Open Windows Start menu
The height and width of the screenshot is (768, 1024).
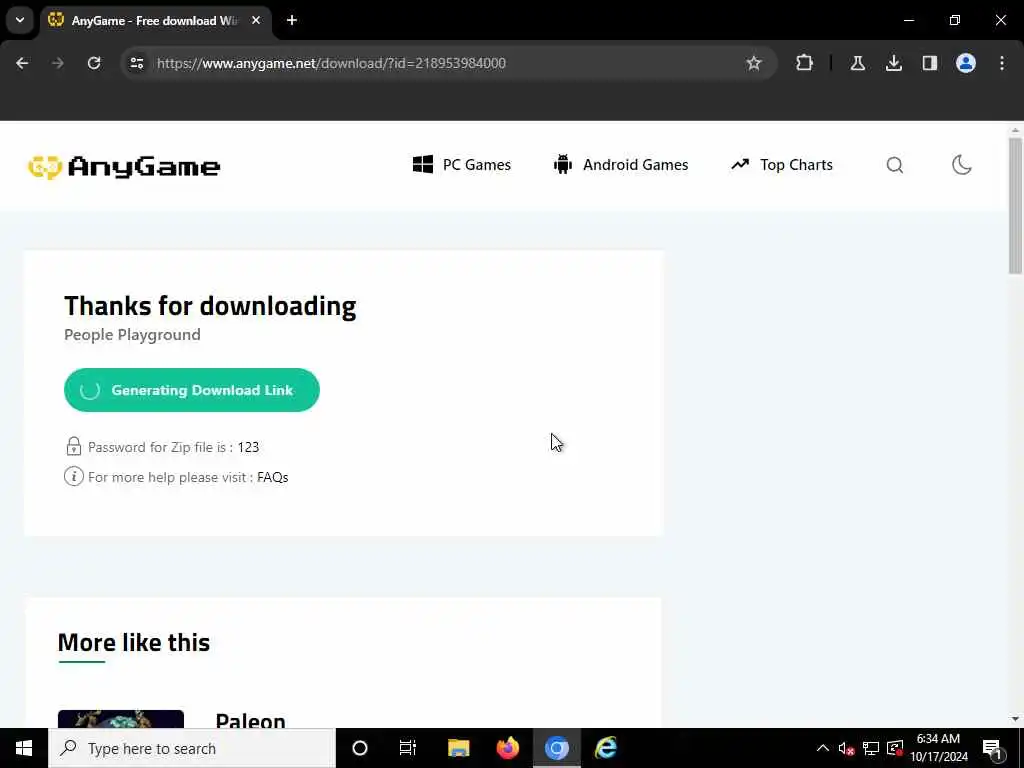24,748
